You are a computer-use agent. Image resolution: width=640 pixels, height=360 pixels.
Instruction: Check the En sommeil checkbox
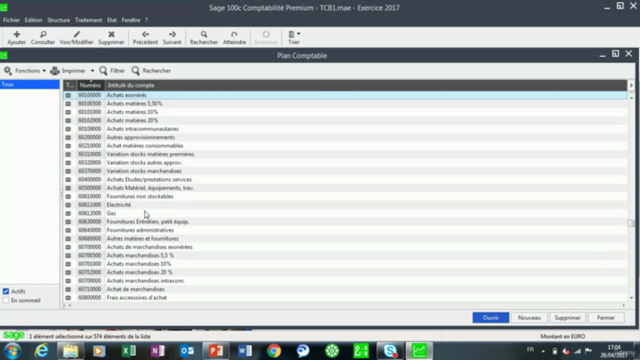point(6,300)
